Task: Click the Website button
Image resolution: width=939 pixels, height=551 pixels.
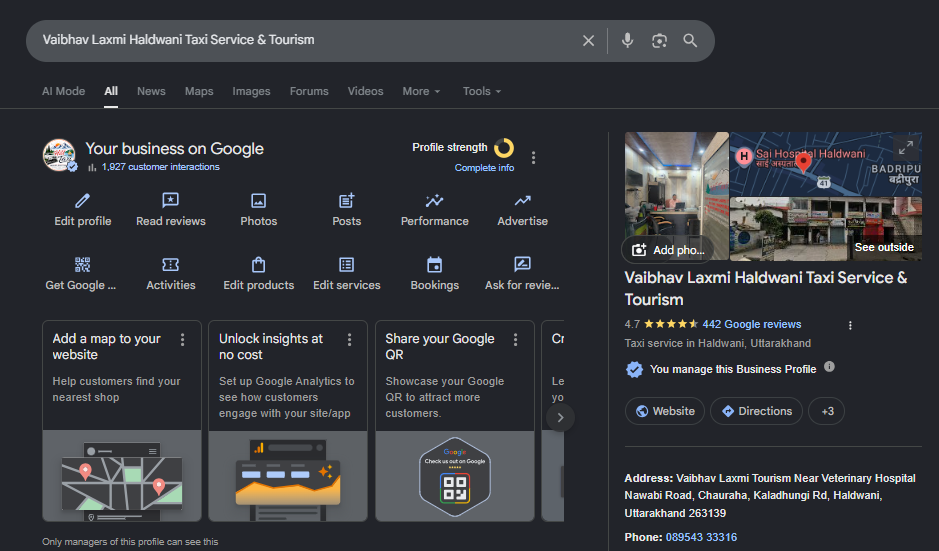Action: (x=665, y=411)
